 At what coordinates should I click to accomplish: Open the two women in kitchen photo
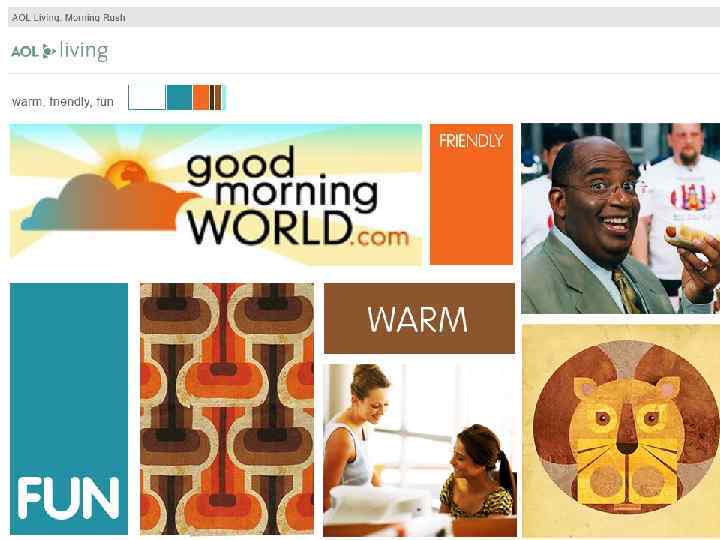[x=420, y=450]
